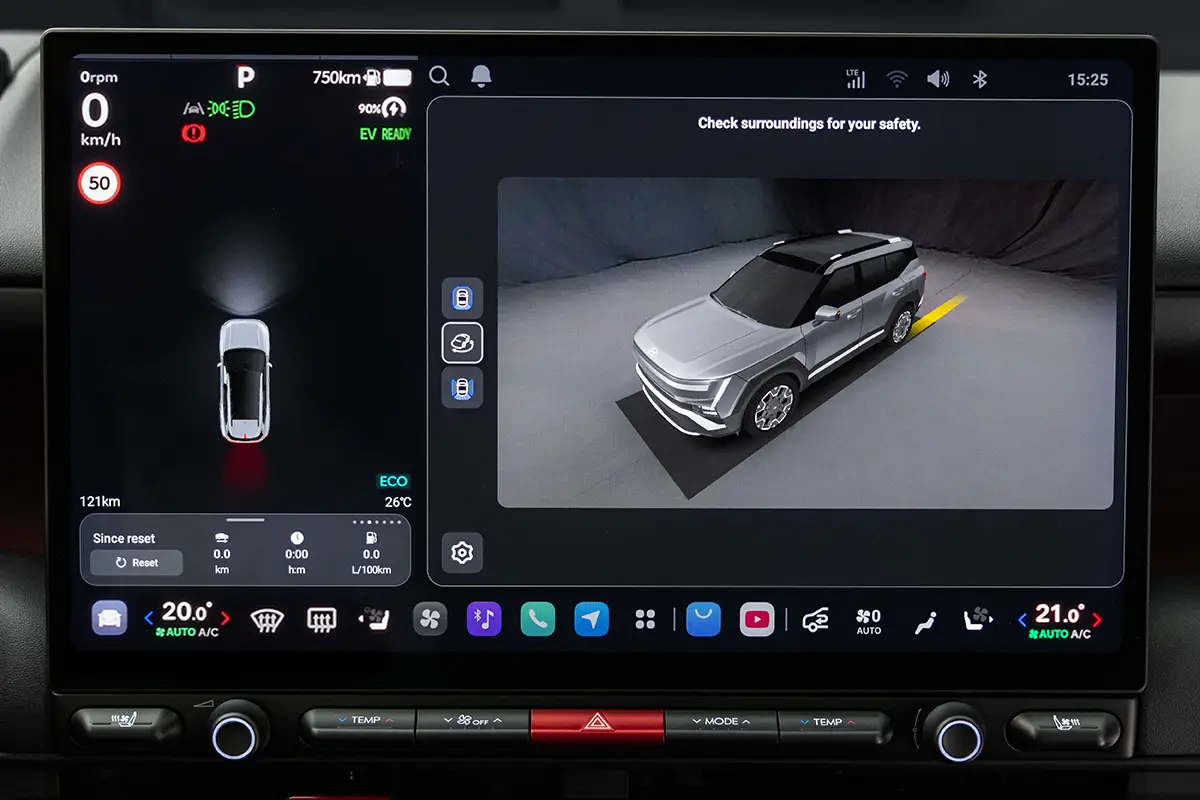Open search with the magnifier icon
Image resolution: width=1200 pixels, height=800 pixels.
[x=439, y=76]
